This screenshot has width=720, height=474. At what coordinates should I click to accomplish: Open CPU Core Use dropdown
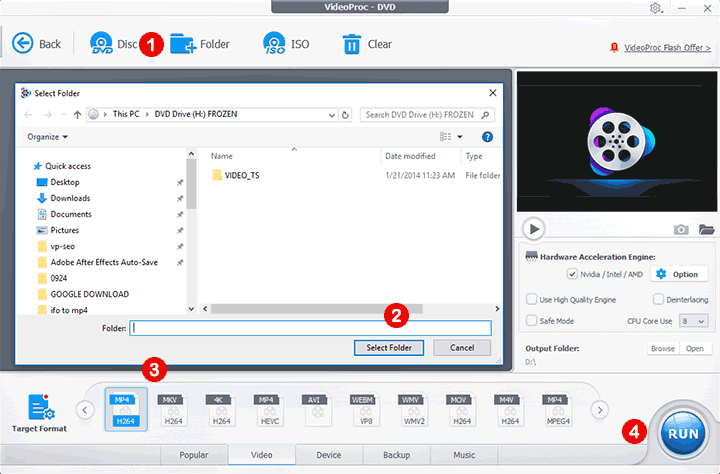pyautogui.click(x=693, y=321)
